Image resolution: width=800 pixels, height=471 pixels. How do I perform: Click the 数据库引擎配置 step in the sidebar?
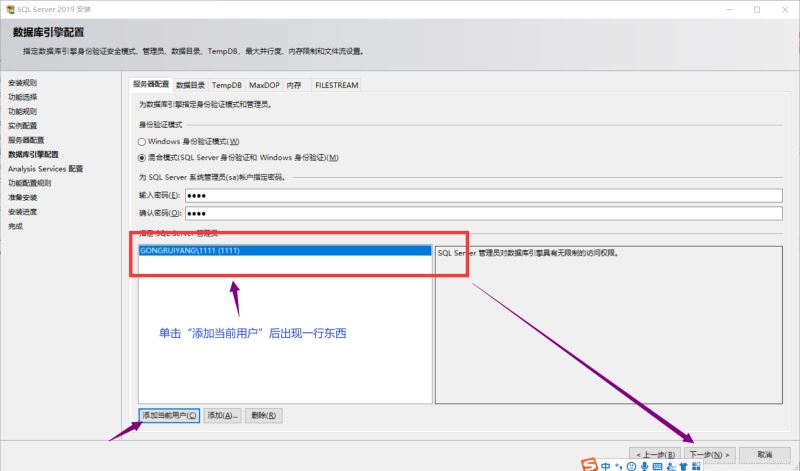(33, 154)
